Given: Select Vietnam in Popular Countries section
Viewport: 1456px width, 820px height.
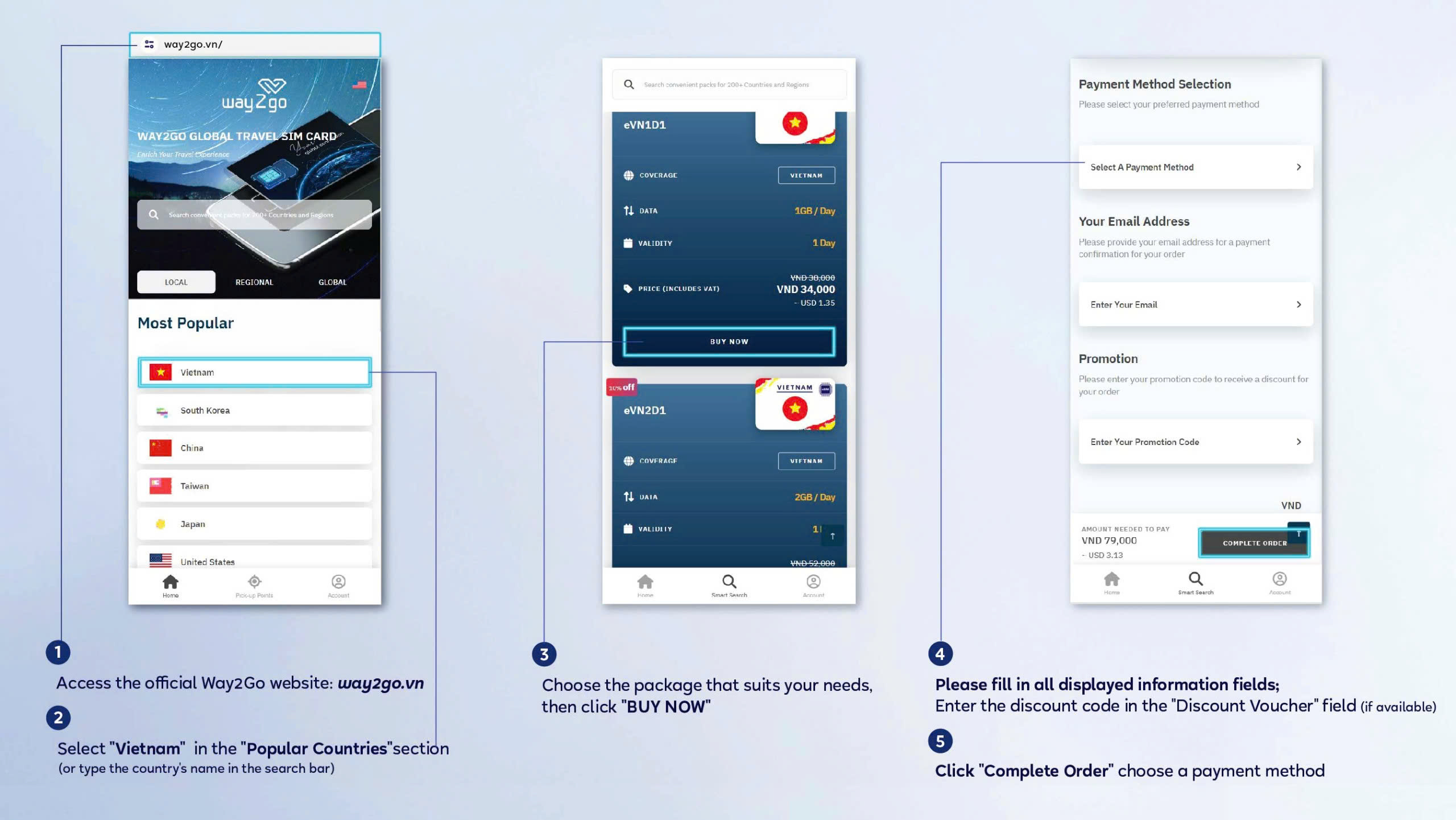Looking at the screenshot, I should [254, 372].
